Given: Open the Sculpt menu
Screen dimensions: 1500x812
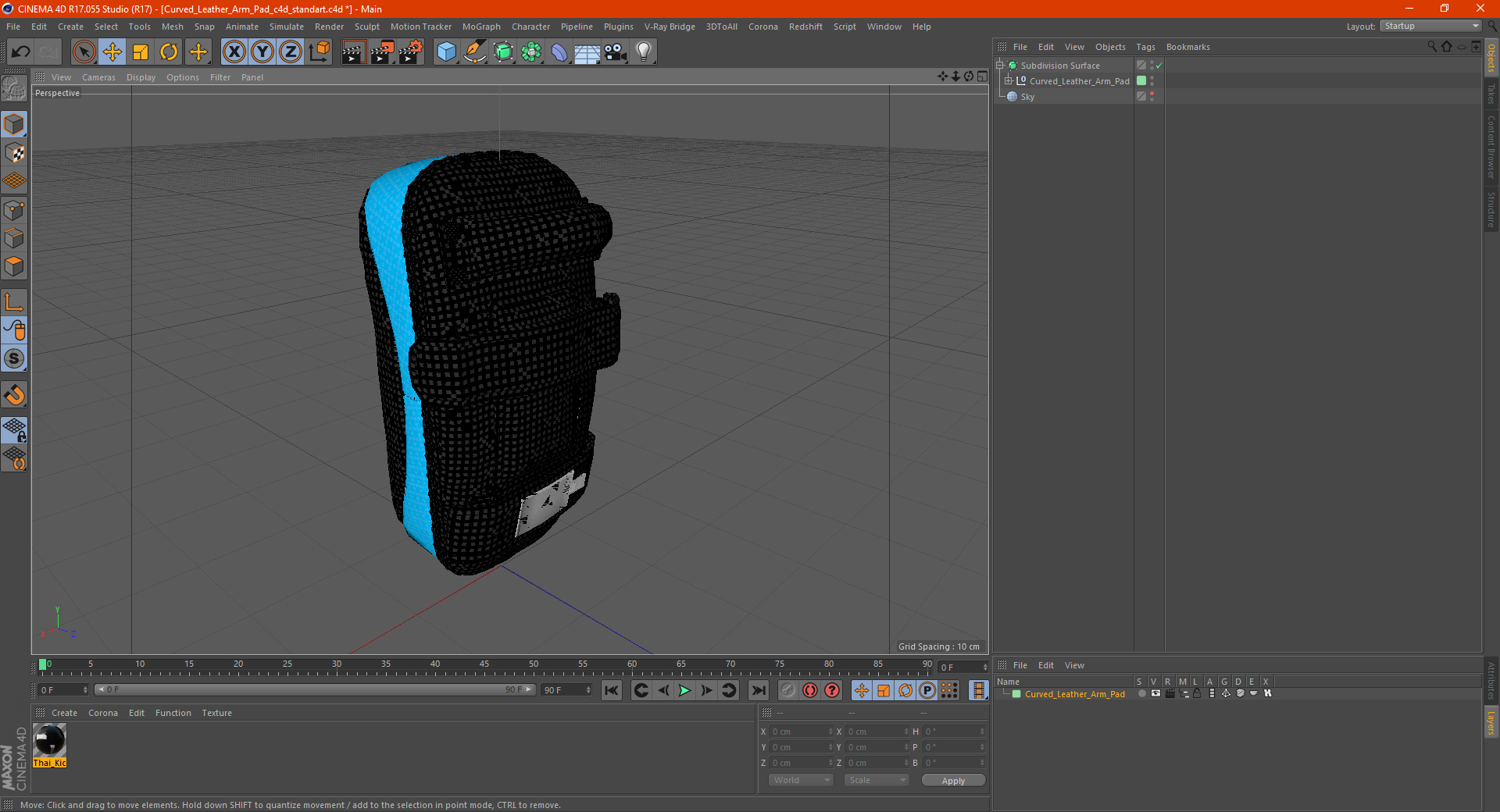Looking at the screenshot, I should pyautogui.click(x=367, y=27).
